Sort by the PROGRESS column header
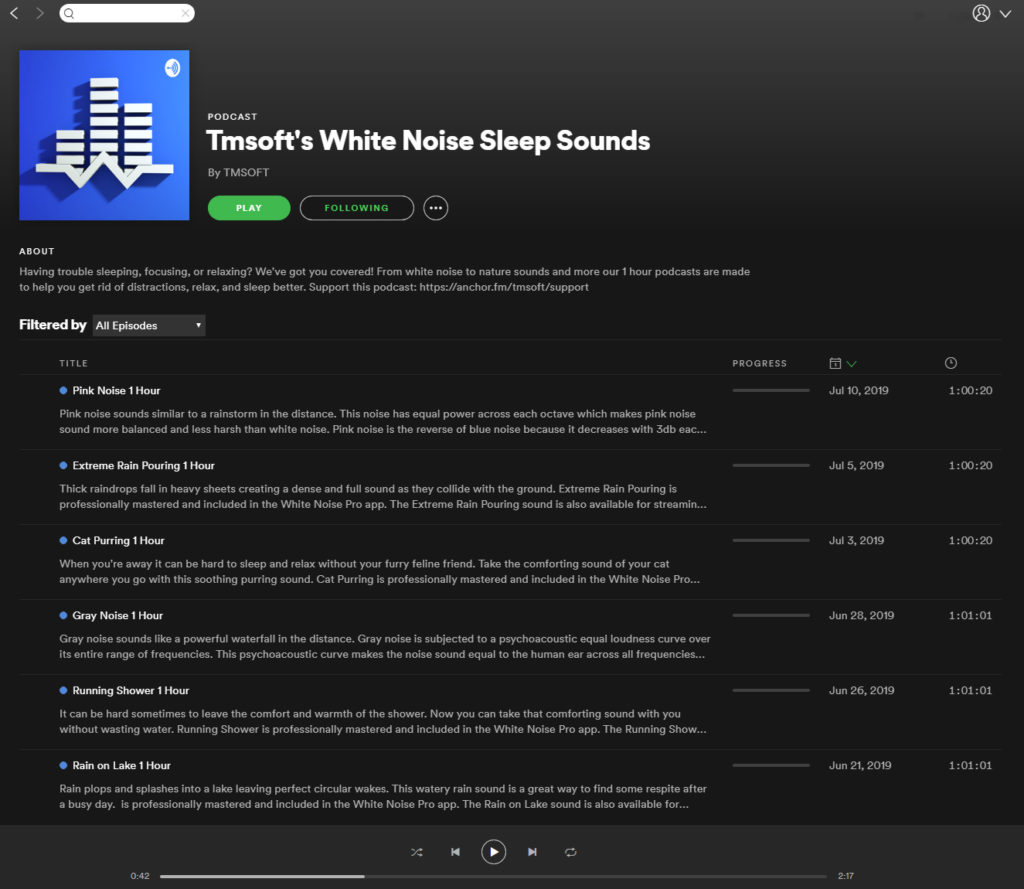 760,363
